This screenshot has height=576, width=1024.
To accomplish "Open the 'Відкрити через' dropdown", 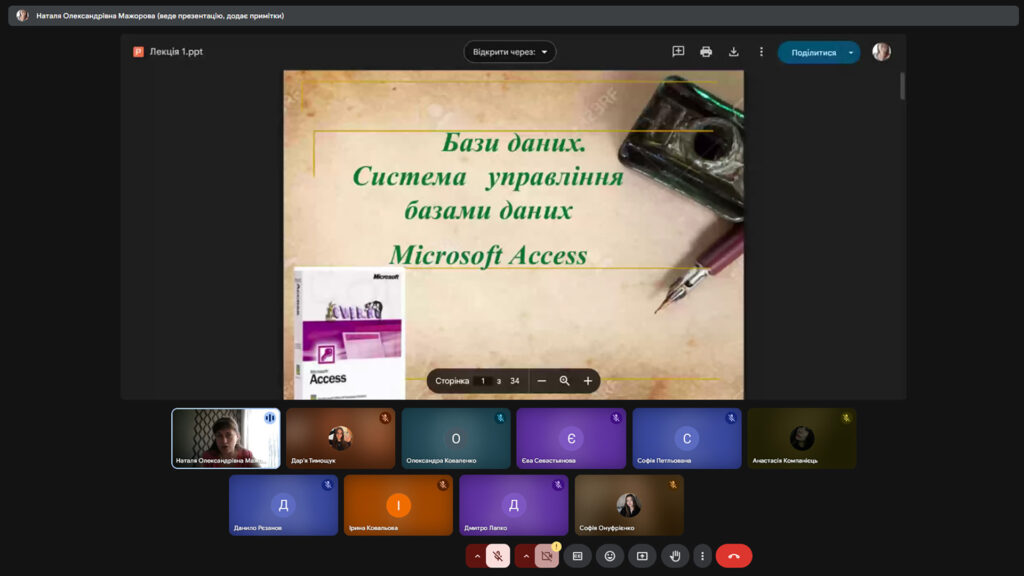I will tap(510, 52).
